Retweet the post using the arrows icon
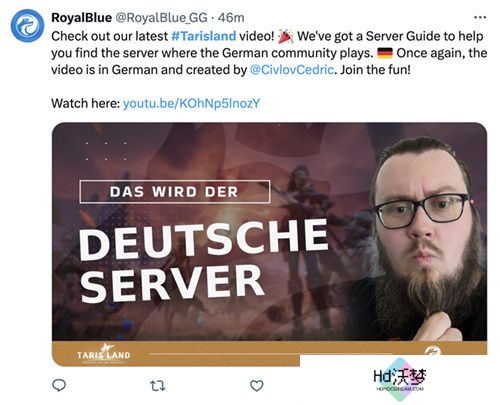The image size is (500, 405). pos(157,386)
